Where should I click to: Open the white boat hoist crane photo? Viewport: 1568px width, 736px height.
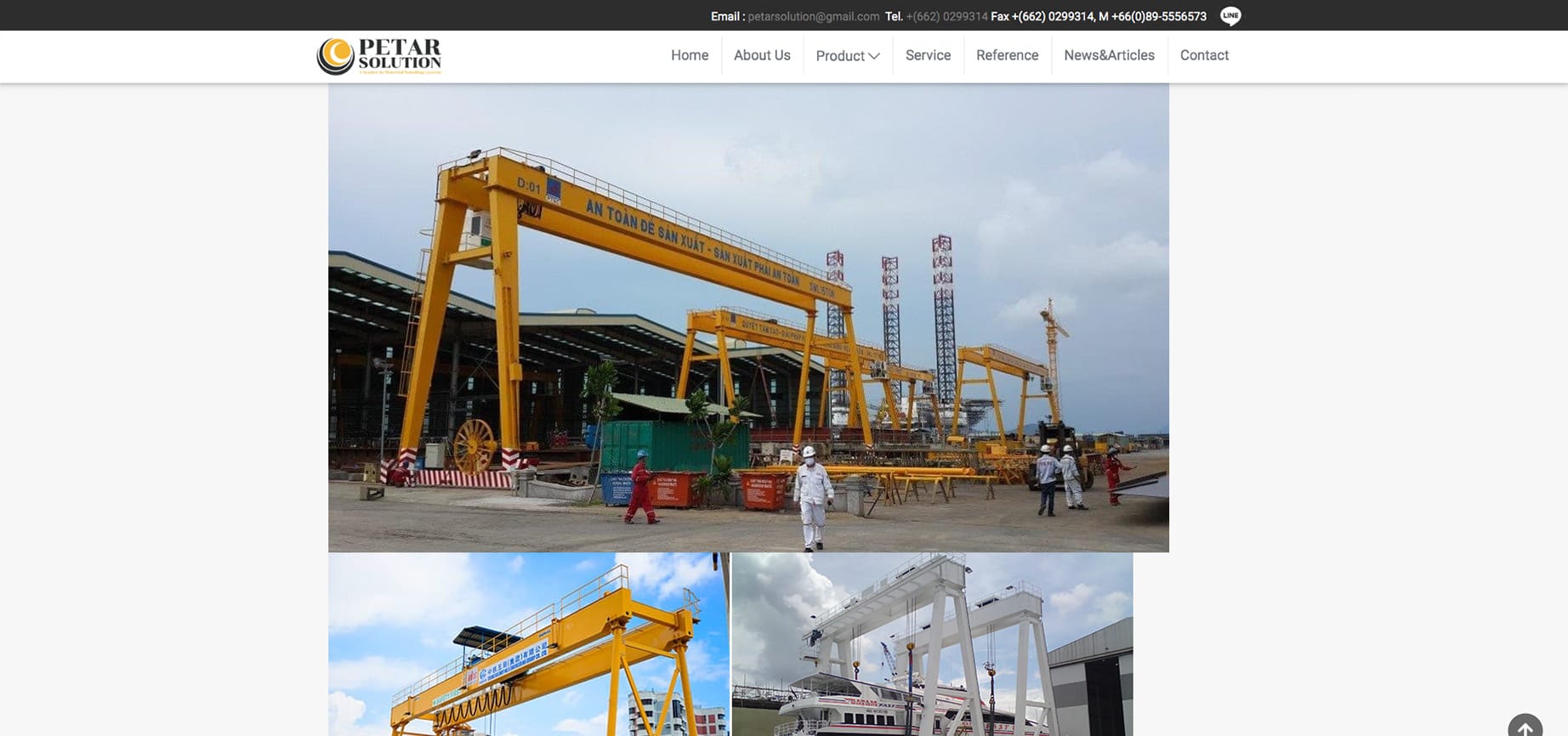[932, 644]
